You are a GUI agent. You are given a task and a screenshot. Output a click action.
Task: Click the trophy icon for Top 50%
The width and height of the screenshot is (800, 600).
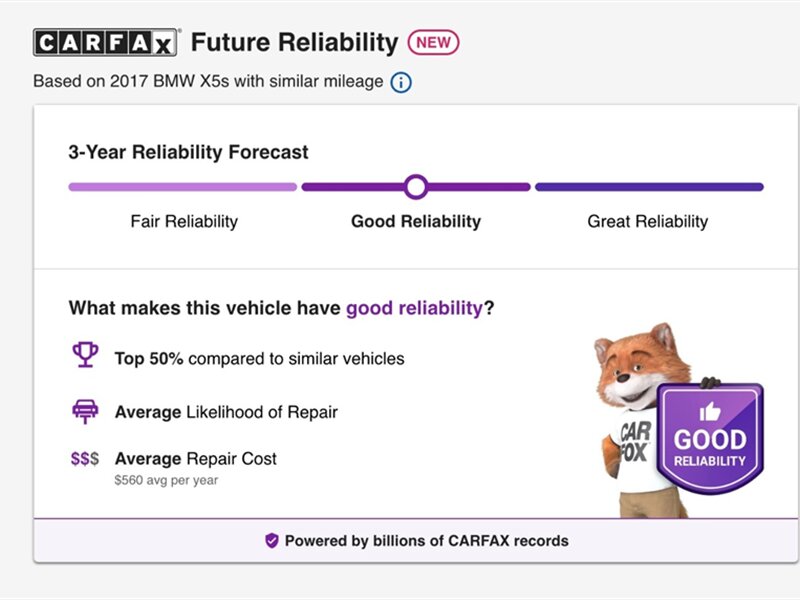[85, 356]
